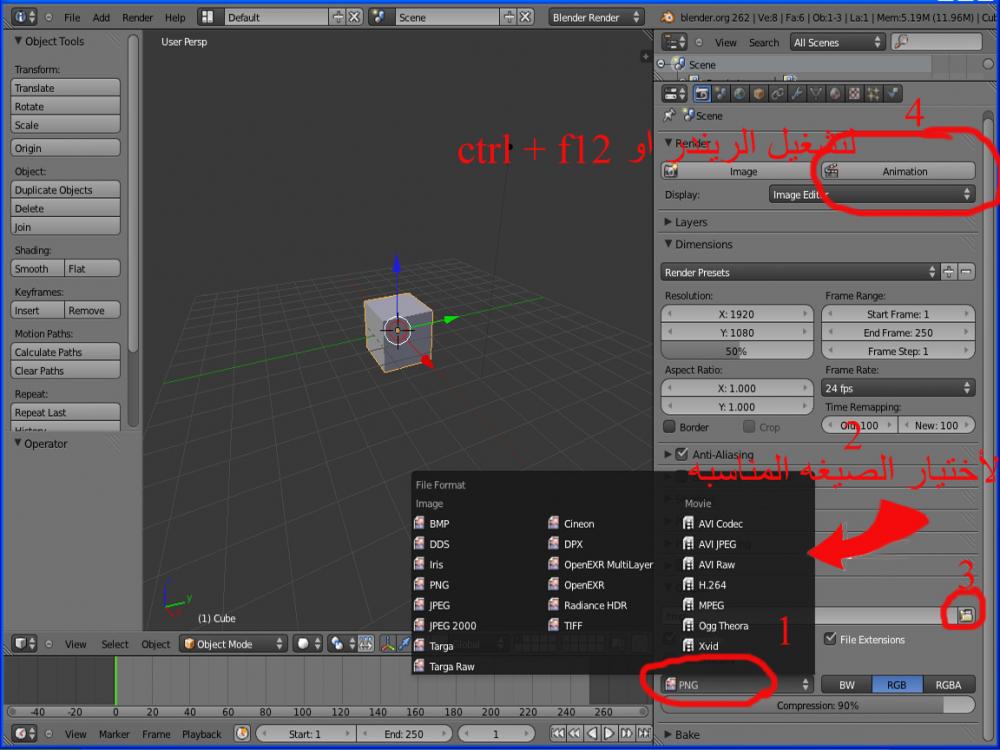Play the animation in reverse

click(x=592, y=733)
